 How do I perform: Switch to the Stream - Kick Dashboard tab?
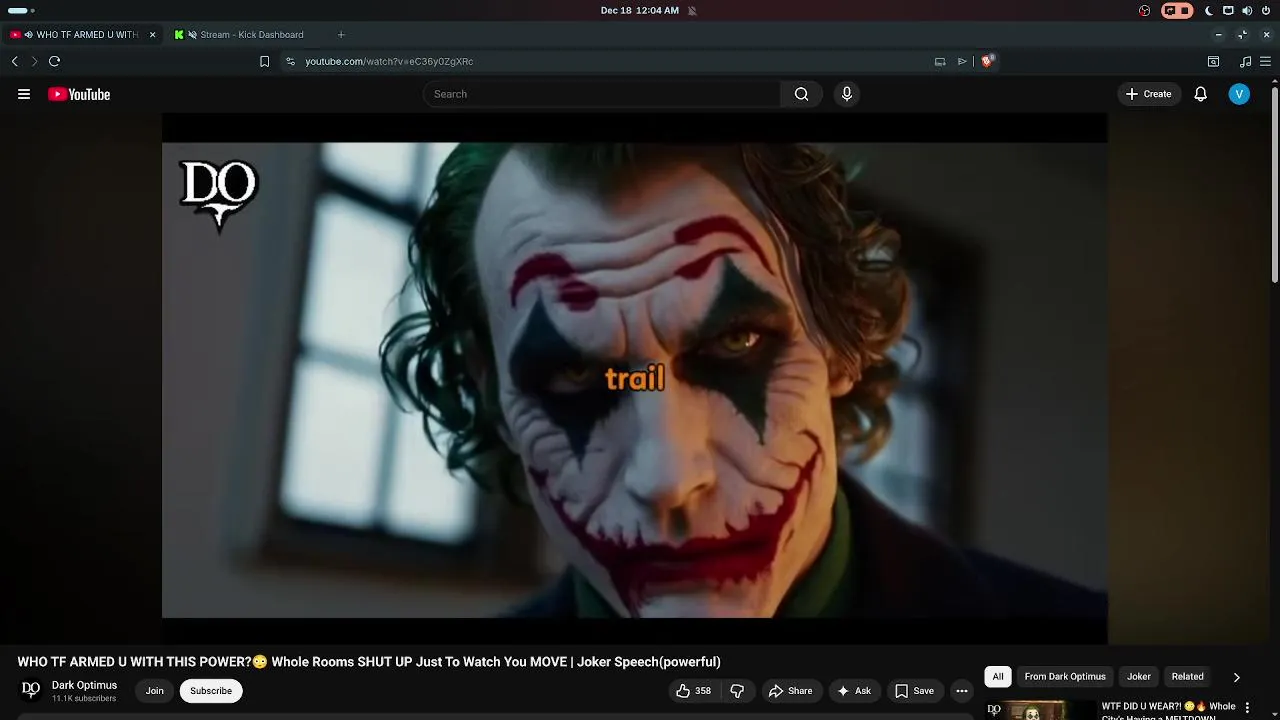252,35
